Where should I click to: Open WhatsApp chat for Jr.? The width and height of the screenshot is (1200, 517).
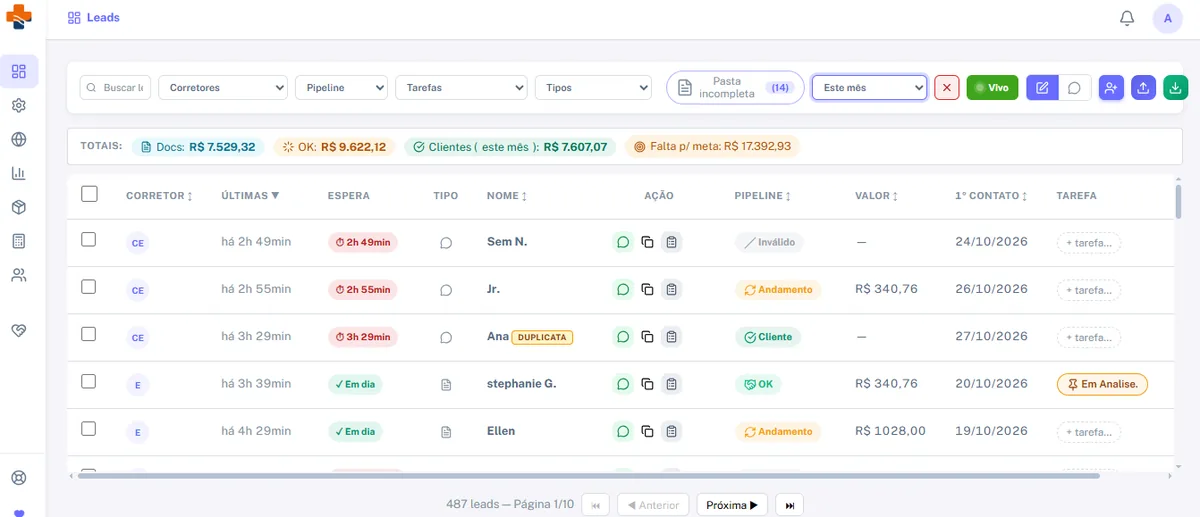[623, 289]
